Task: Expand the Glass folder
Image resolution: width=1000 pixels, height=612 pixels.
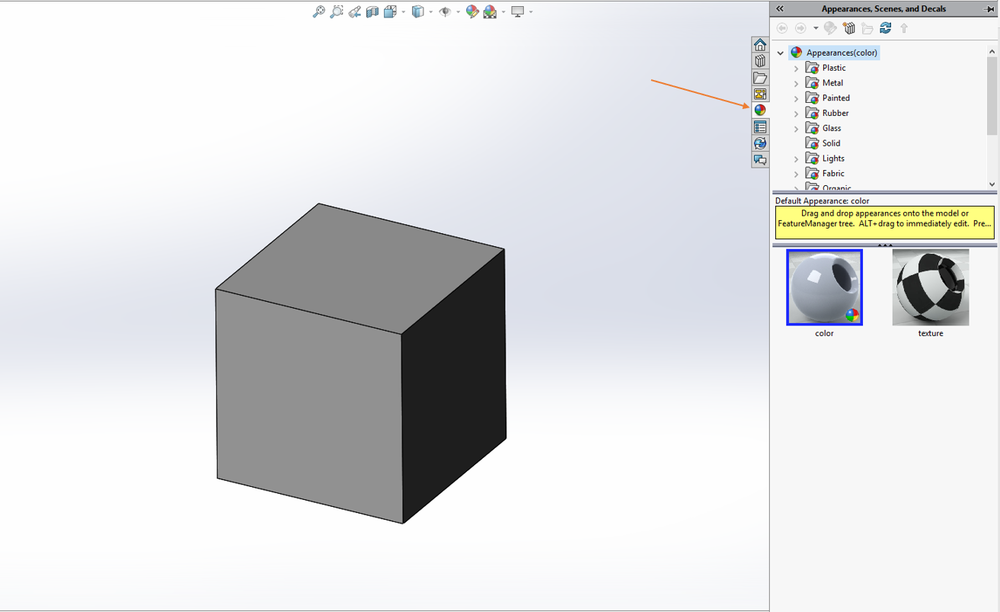Action: coord(796,129)
